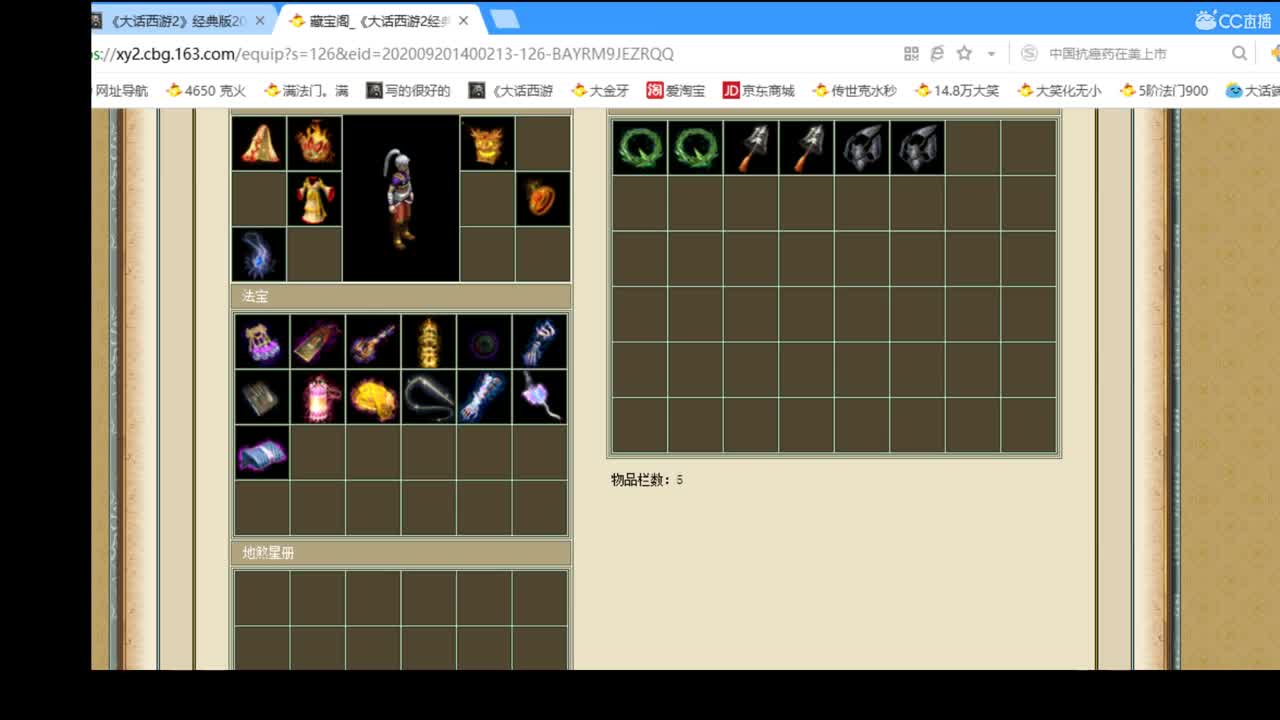Click the blue lightning weapon icon
Screen dimensions: 1280x720
(x=260, y=254)
